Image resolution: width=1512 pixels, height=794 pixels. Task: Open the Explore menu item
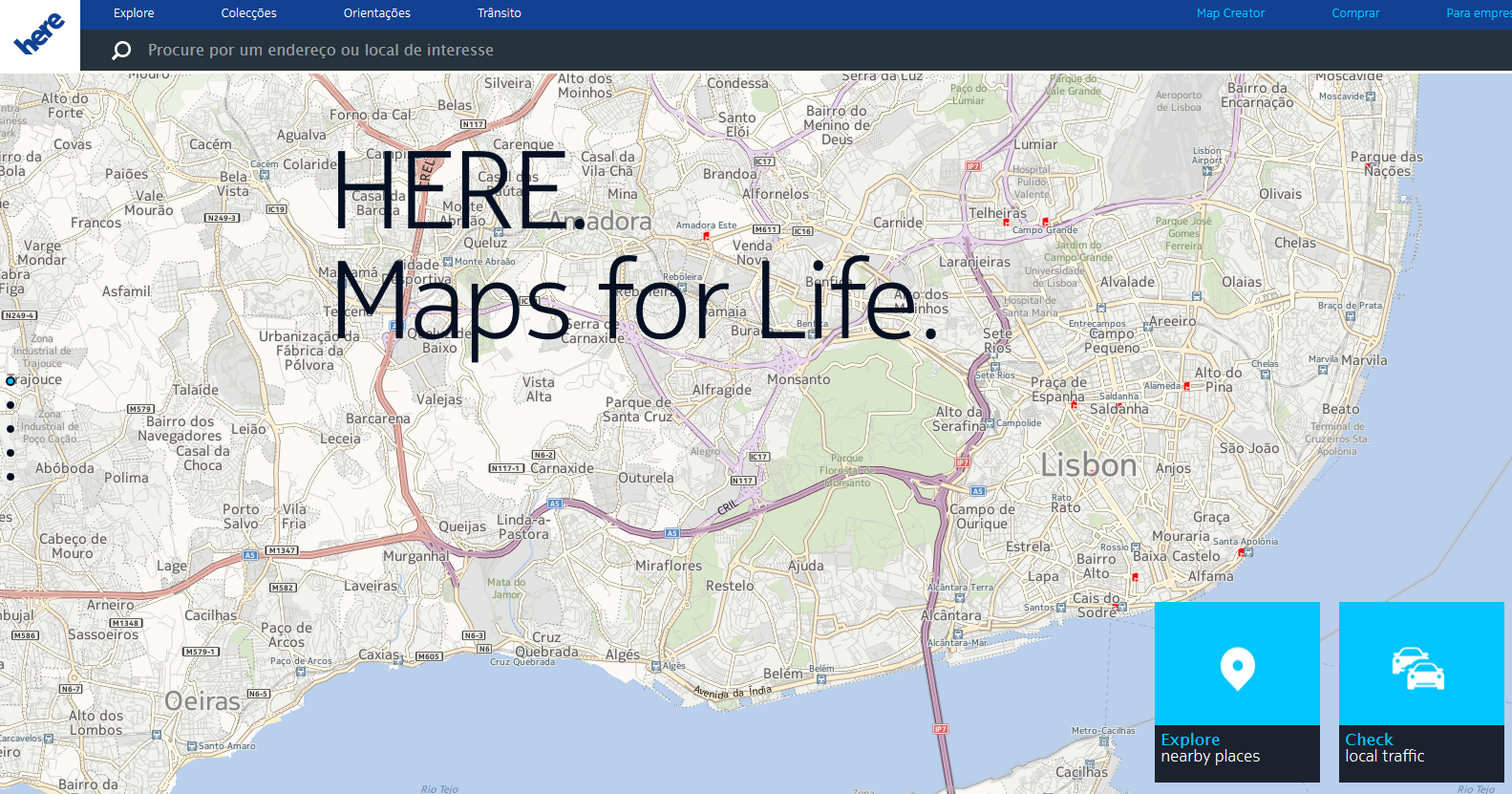pyautogui.click(x=134, y=13)
